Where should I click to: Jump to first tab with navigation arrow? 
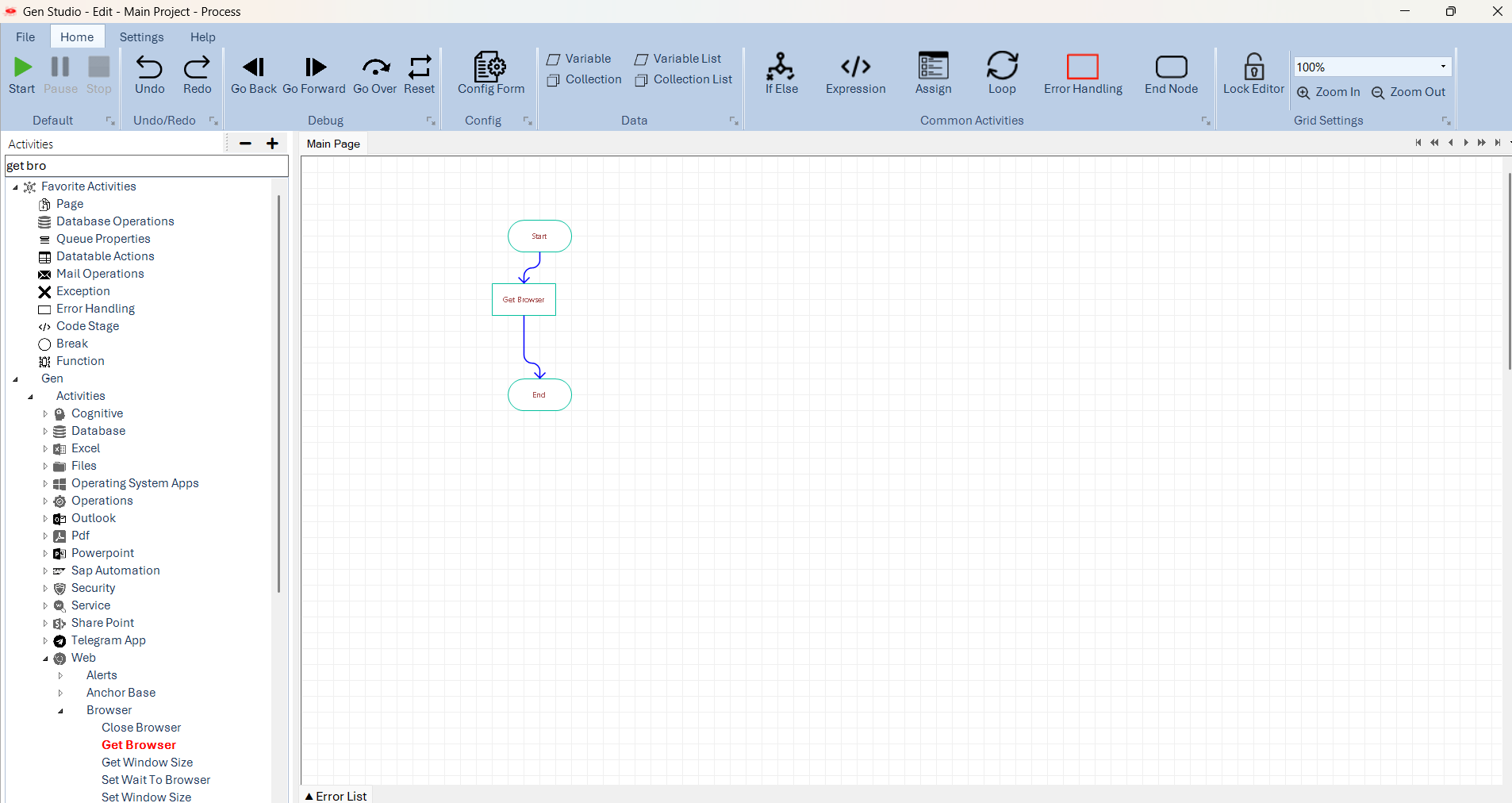click(x=1418, y=143)
